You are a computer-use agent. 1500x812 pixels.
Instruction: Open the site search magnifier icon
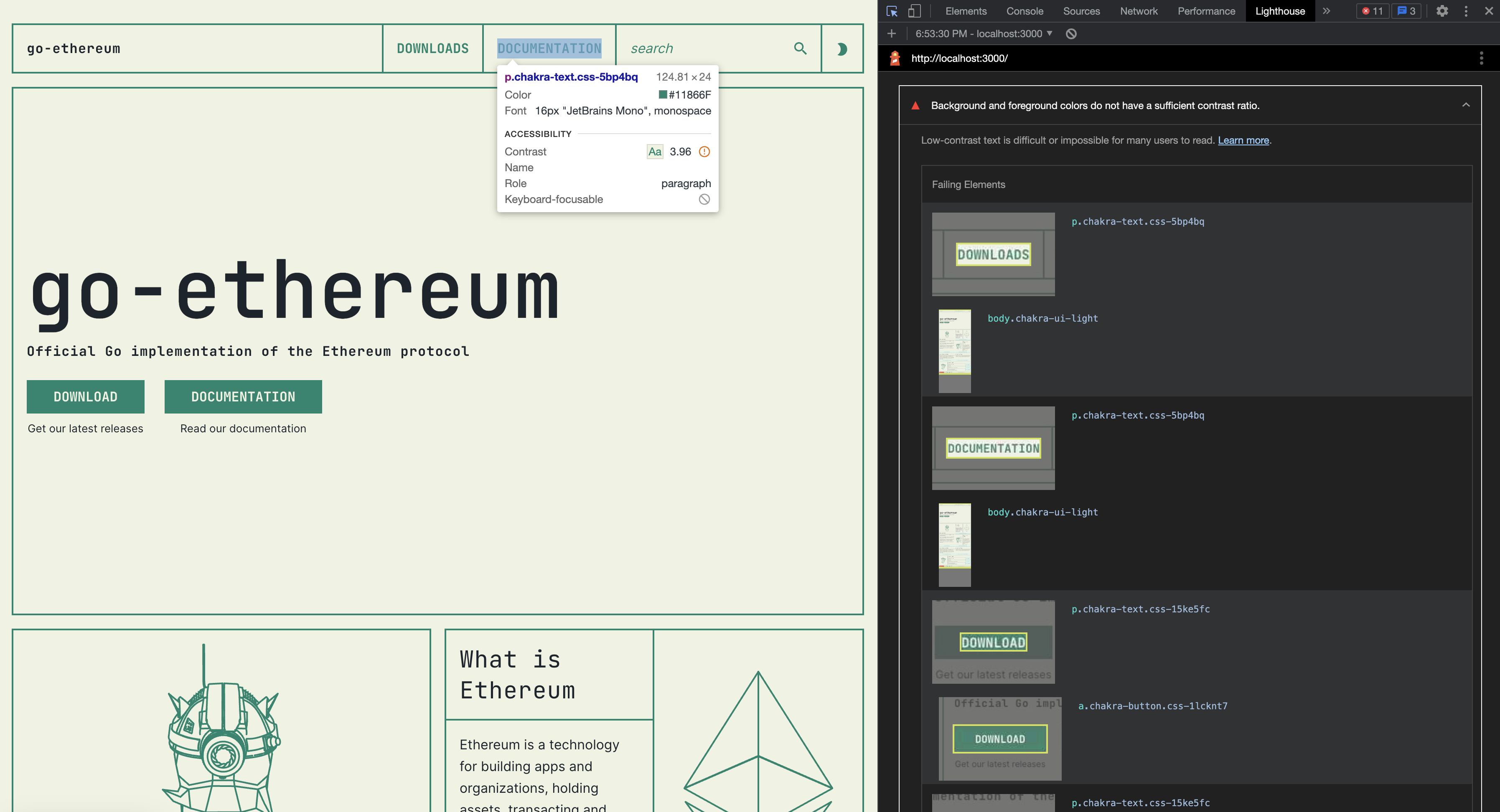point(800,48)
